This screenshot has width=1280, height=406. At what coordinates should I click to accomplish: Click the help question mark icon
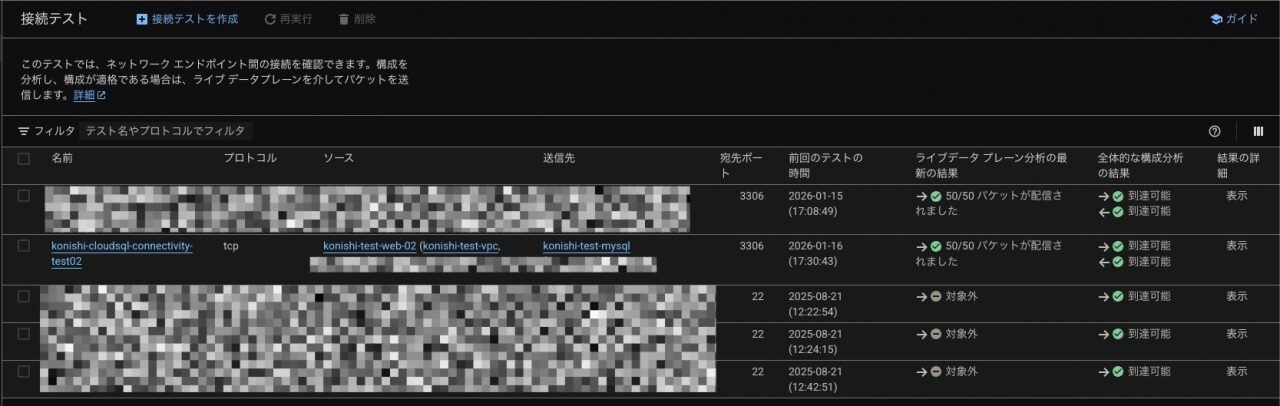tap(1215, 131)
